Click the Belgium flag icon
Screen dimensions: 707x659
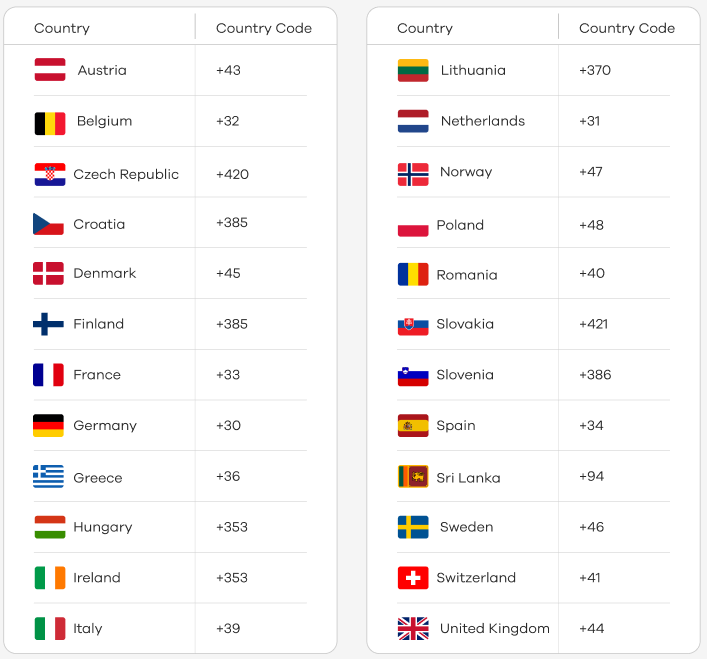tap(50, 124)
